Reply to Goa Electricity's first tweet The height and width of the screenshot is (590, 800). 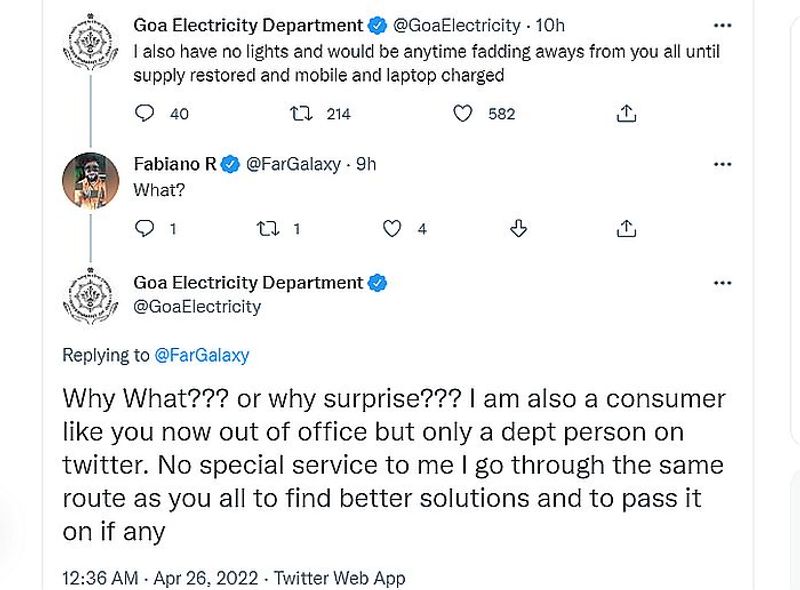pyautogui.click(x=145, y=114)
